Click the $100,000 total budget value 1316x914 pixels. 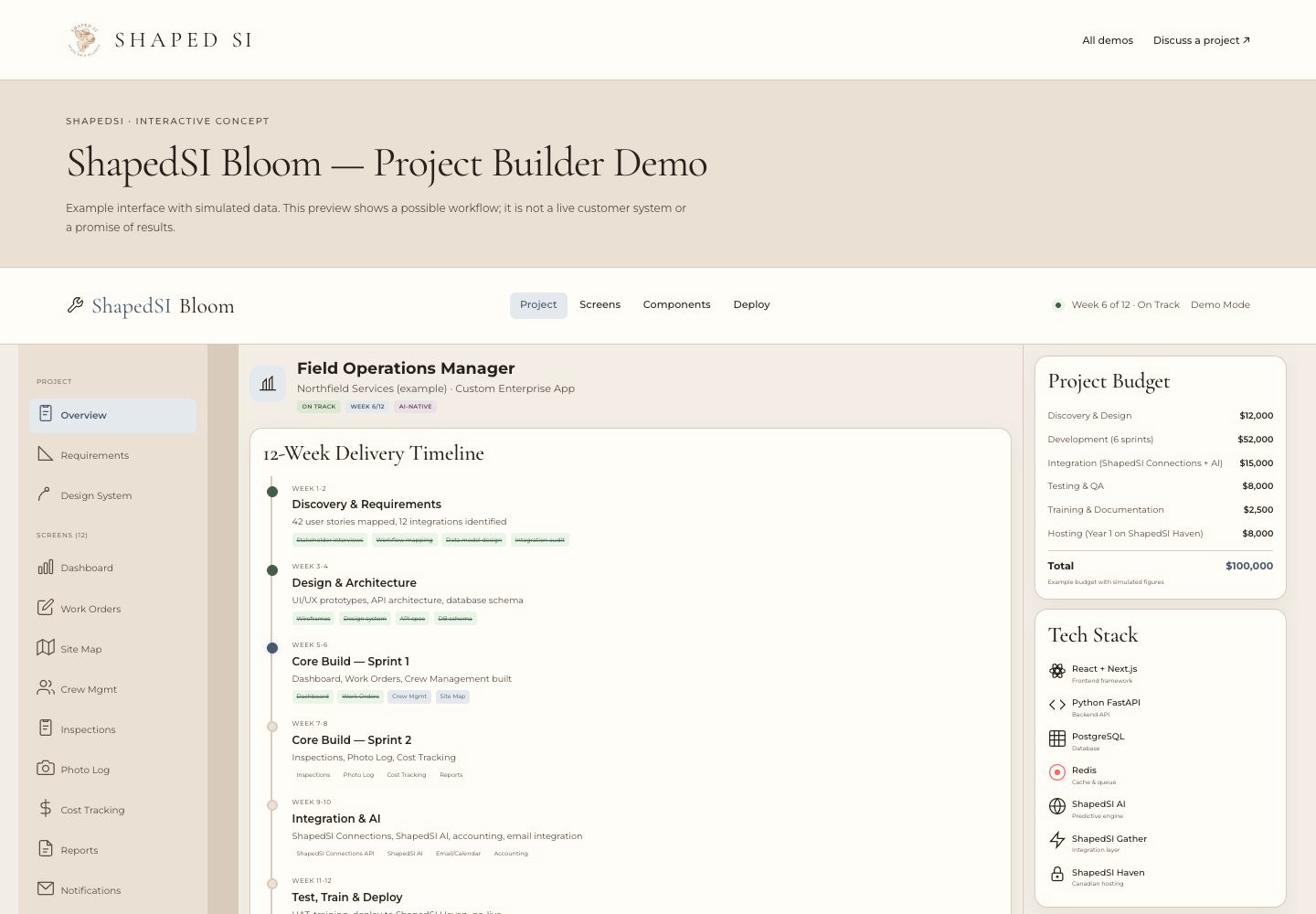point(1249,566)
